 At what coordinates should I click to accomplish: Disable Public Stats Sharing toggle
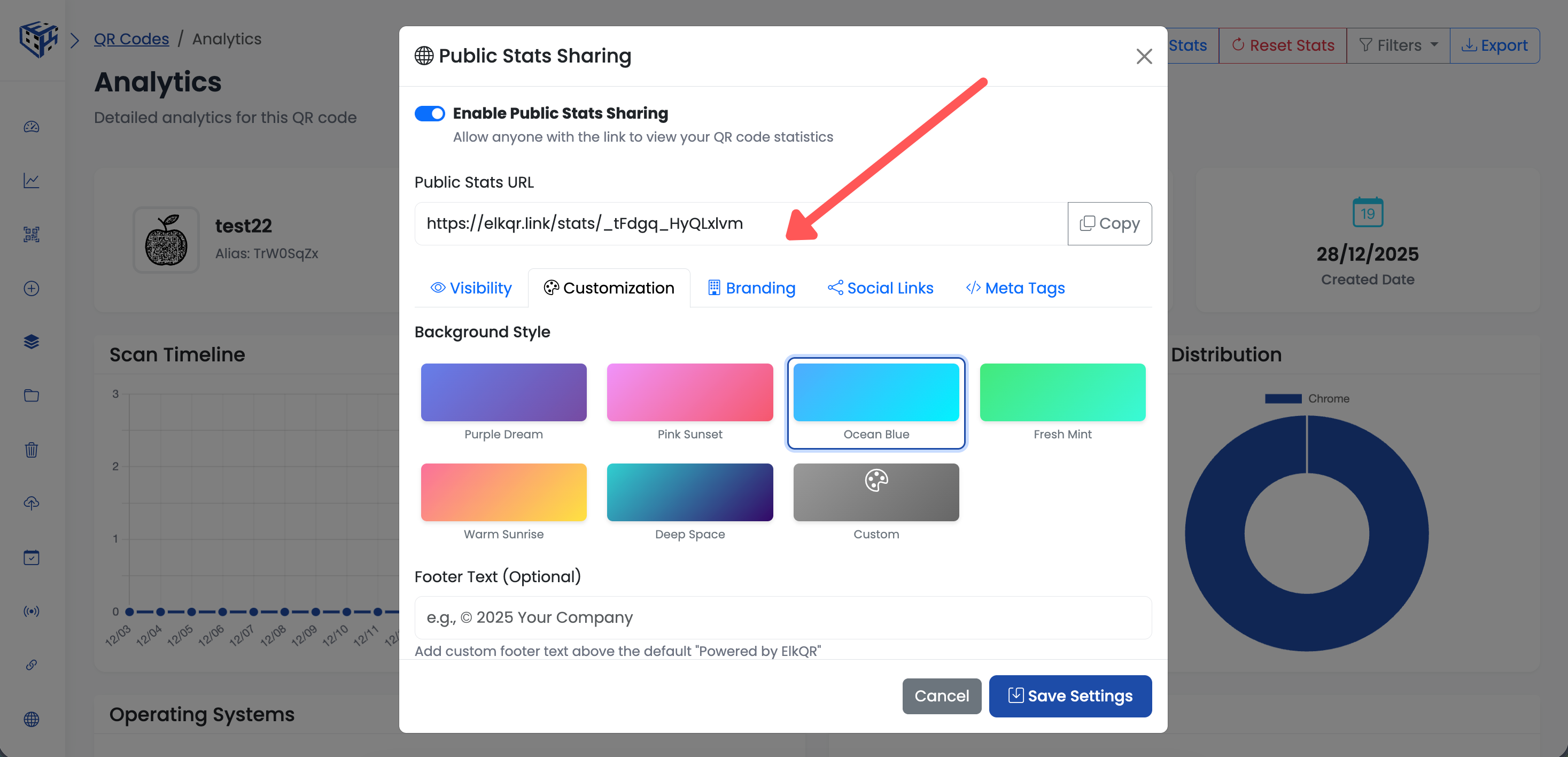point(430,113)
